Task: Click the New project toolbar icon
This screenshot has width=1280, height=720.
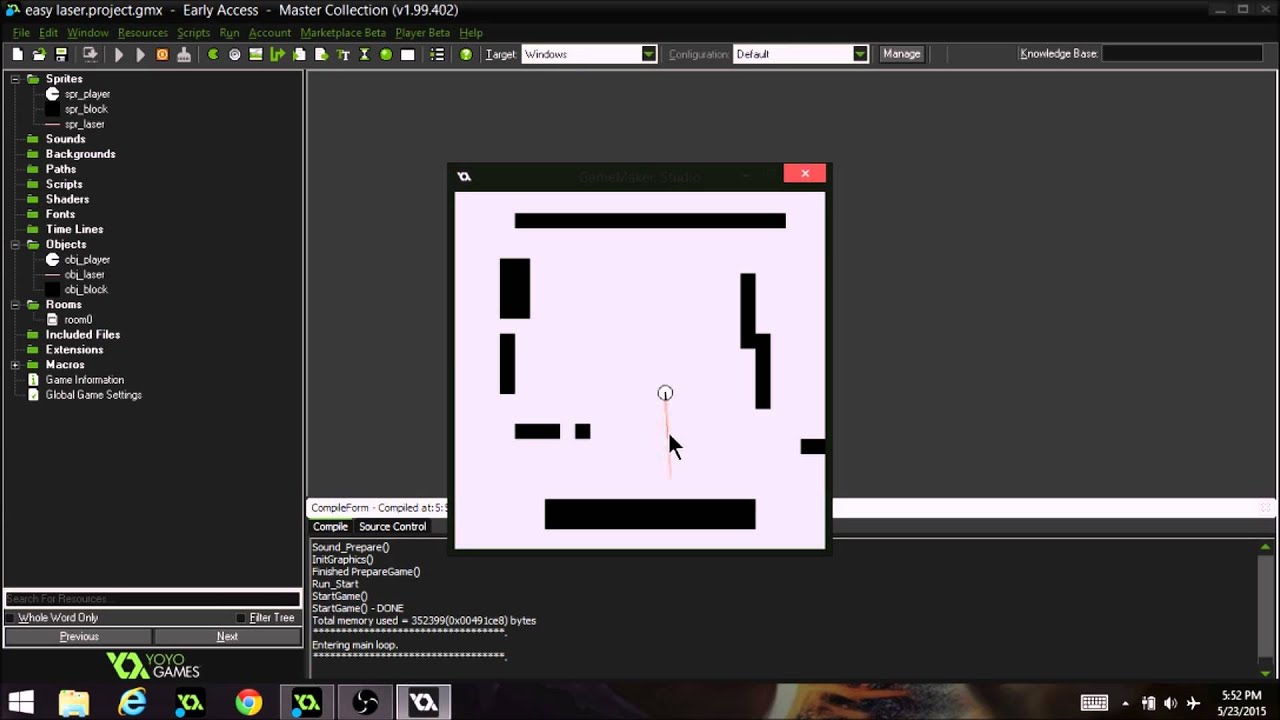Action: [x=17, y=54]
